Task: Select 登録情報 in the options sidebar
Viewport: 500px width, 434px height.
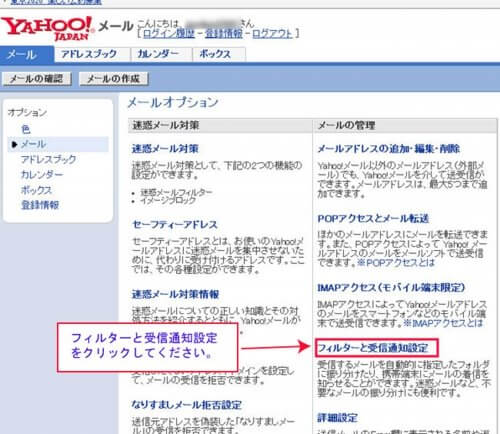Action: (40, 205)
